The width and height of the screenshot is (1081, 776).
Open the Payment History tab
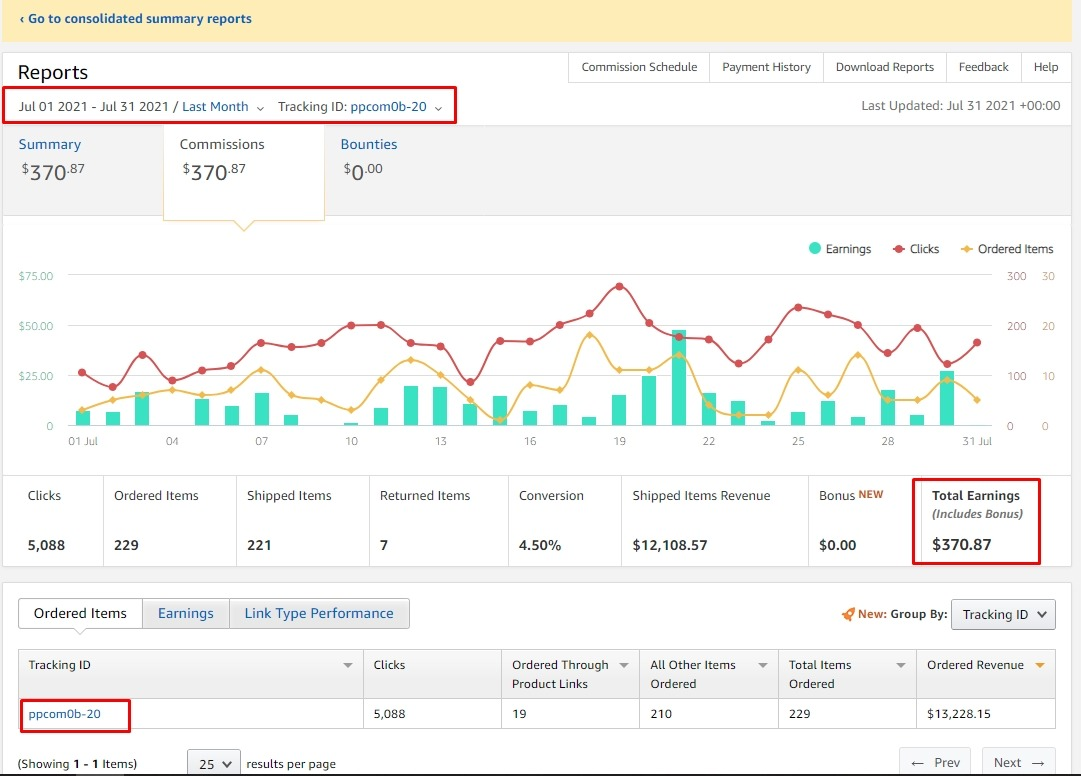766,67
